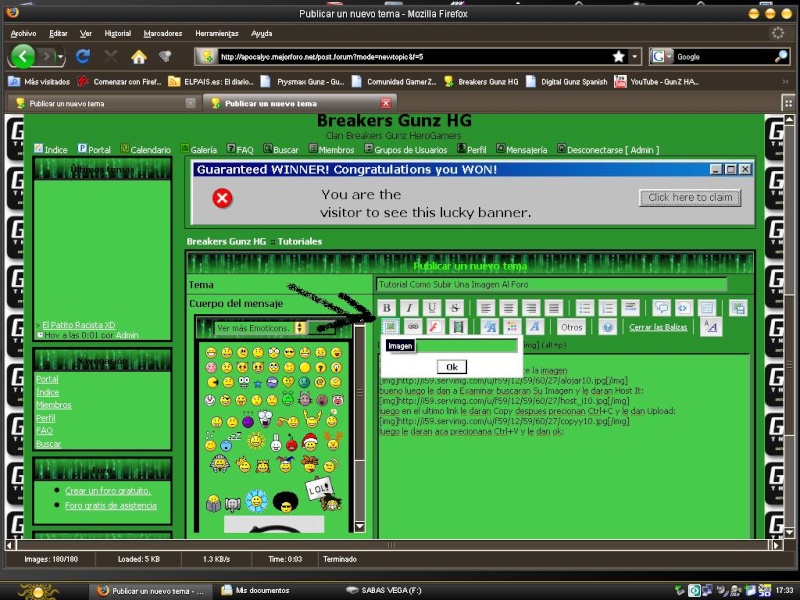Apply bold formatting with the B button
800x600 pixels.
[x=387, y=308]
